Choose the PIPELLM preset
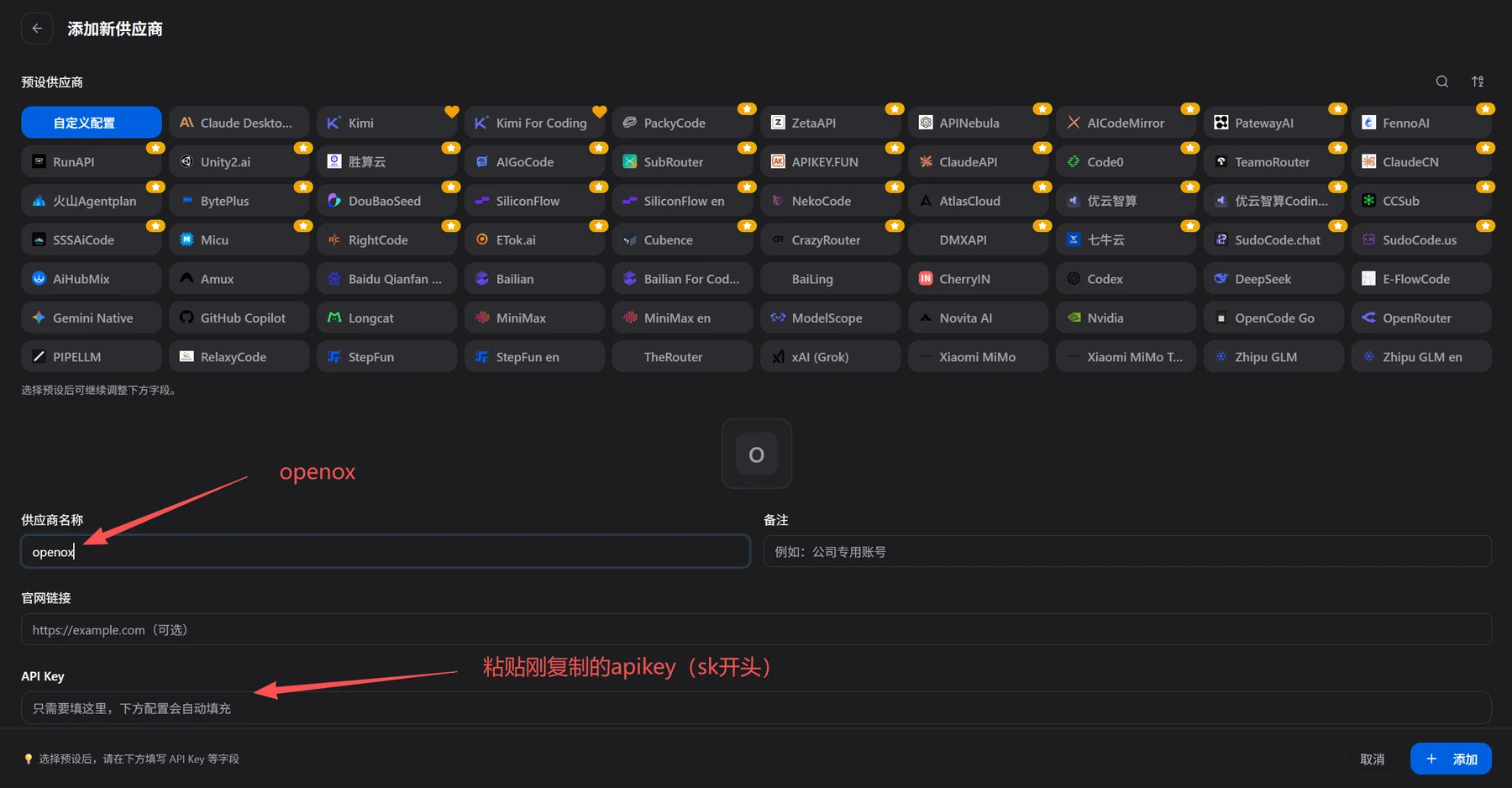 tap(92, 357)
